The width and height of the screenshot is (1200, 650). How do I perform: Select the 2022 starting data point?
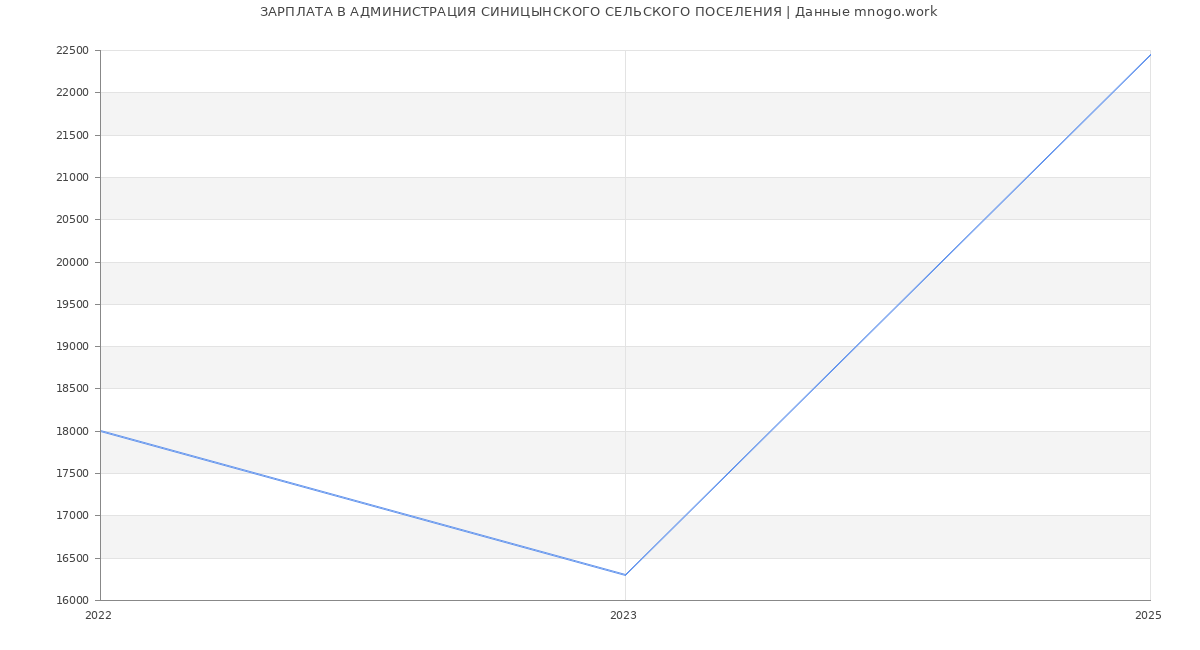(x=101, y=431)
